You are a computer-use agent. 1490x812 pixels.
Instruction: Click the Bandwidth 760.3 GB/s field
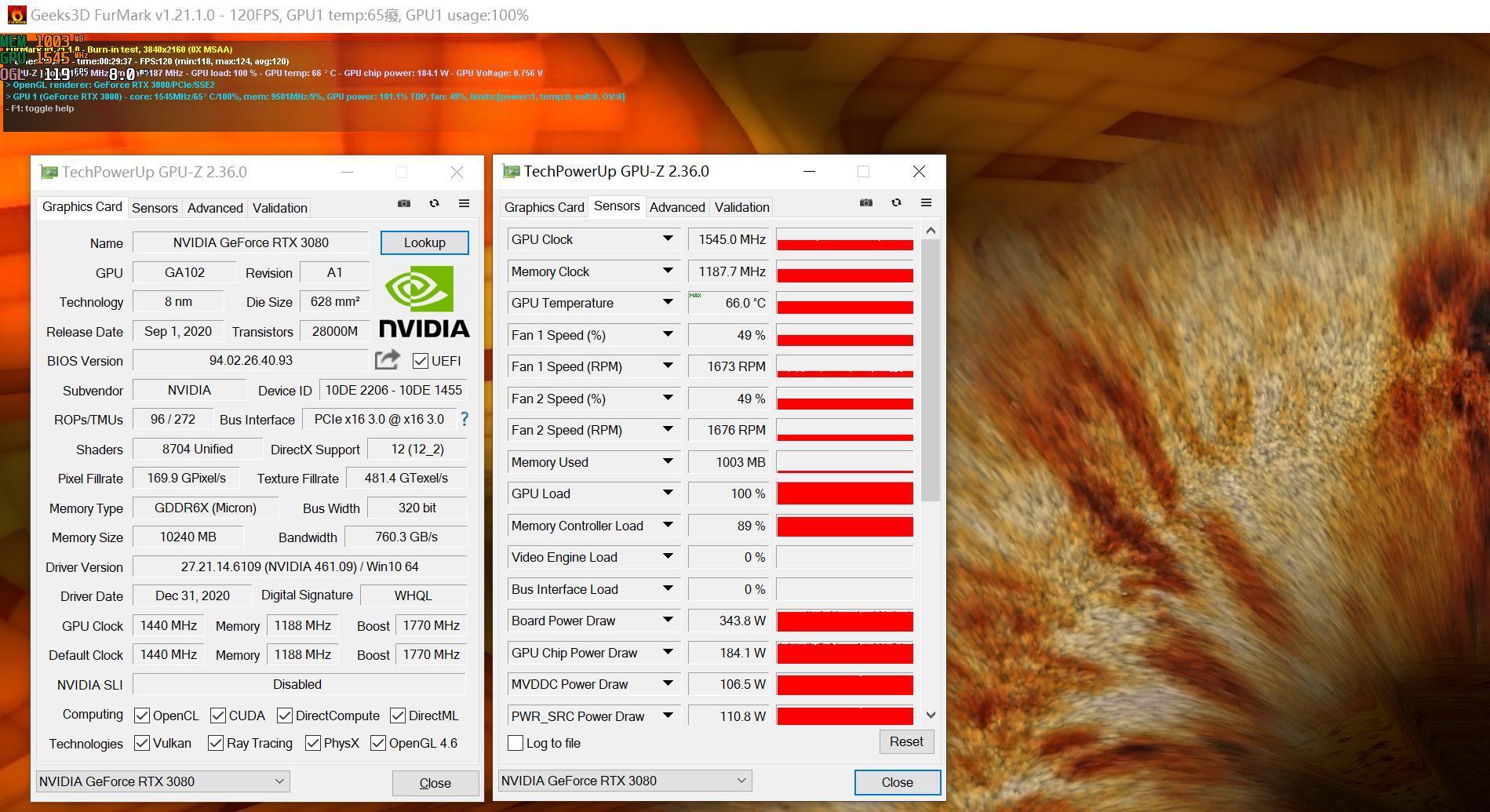point(406,537)
